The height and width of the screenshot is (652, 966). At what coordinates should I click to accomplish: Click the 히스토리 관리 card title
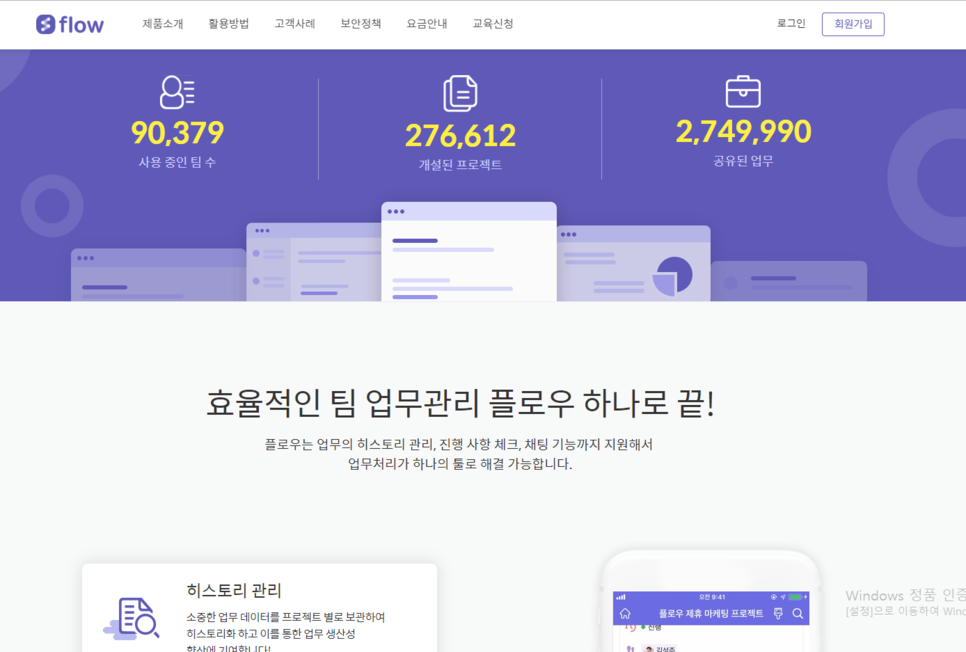[x=233, y=590]
